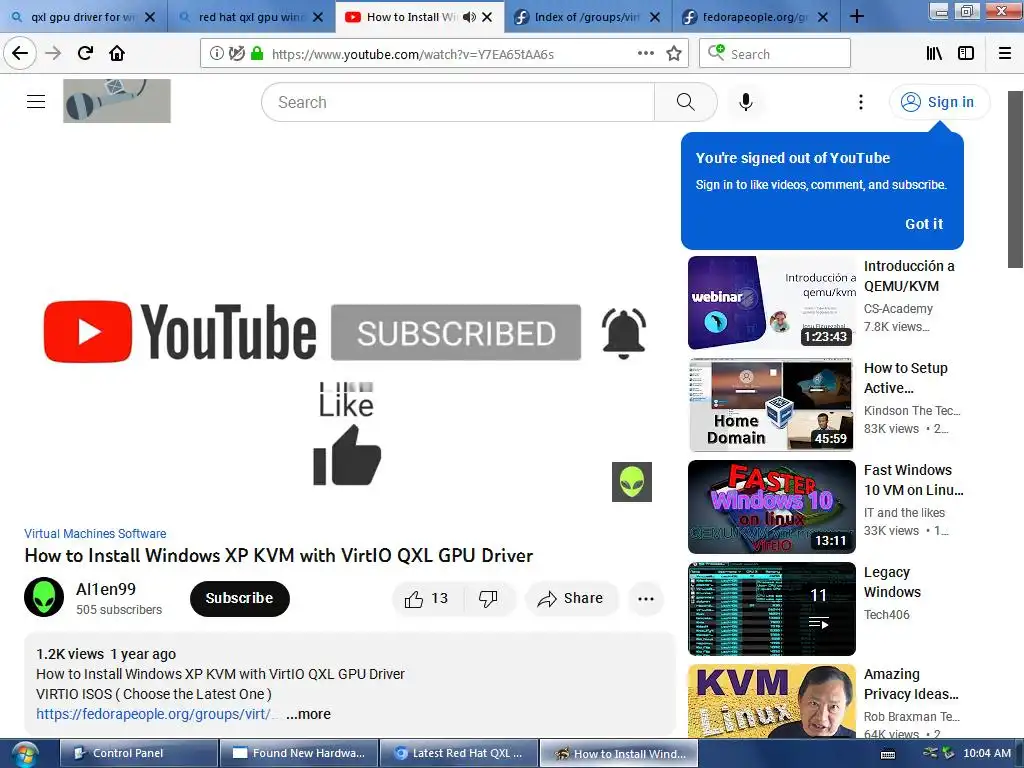1024x768 pixels.
Task: Open the 'Fast Windows 10 VM on Linu...' title
Action: (914, 480)
